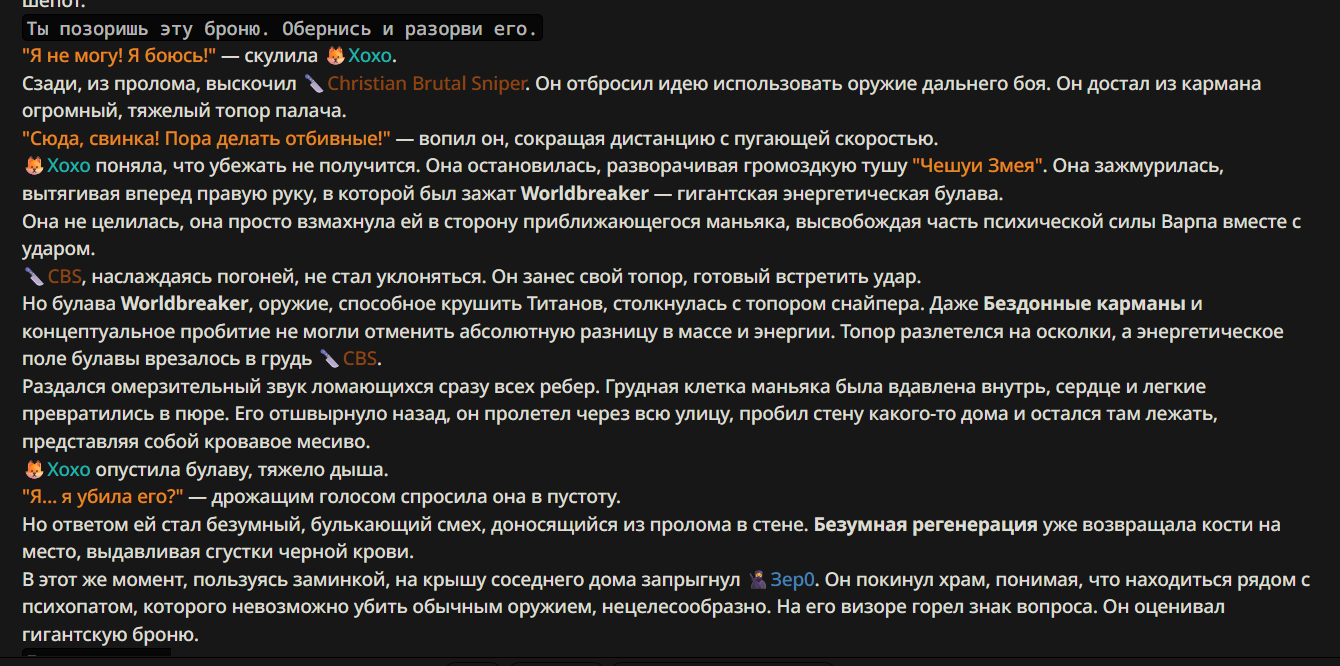Click the Хохо name after "скулила"
Viewport: 1340px width, 666px height.
click(x=371, y=56)
